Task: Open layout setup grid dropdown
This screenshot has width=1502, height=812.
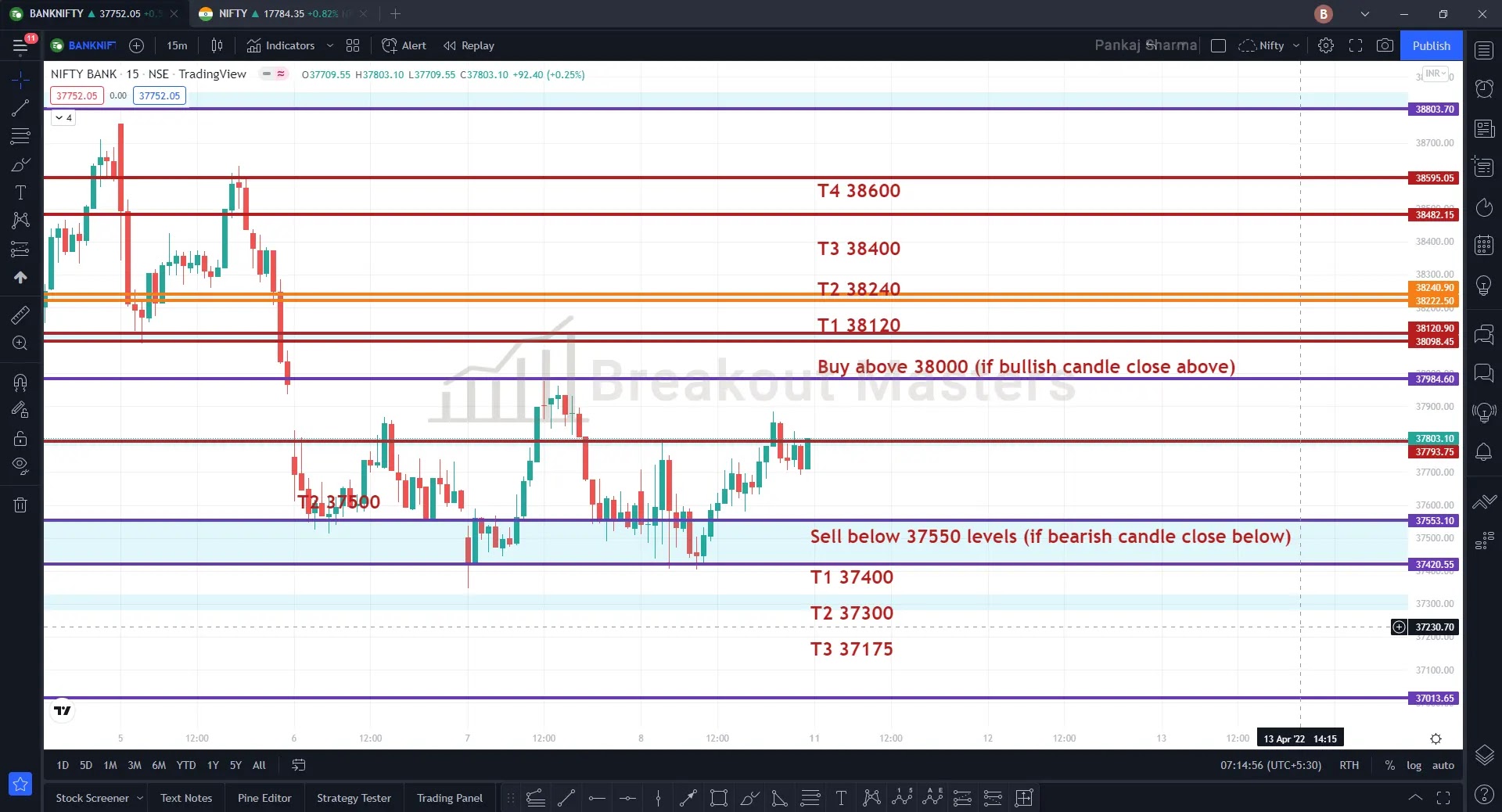Action: pyautogui.click(x=353, y=45)
